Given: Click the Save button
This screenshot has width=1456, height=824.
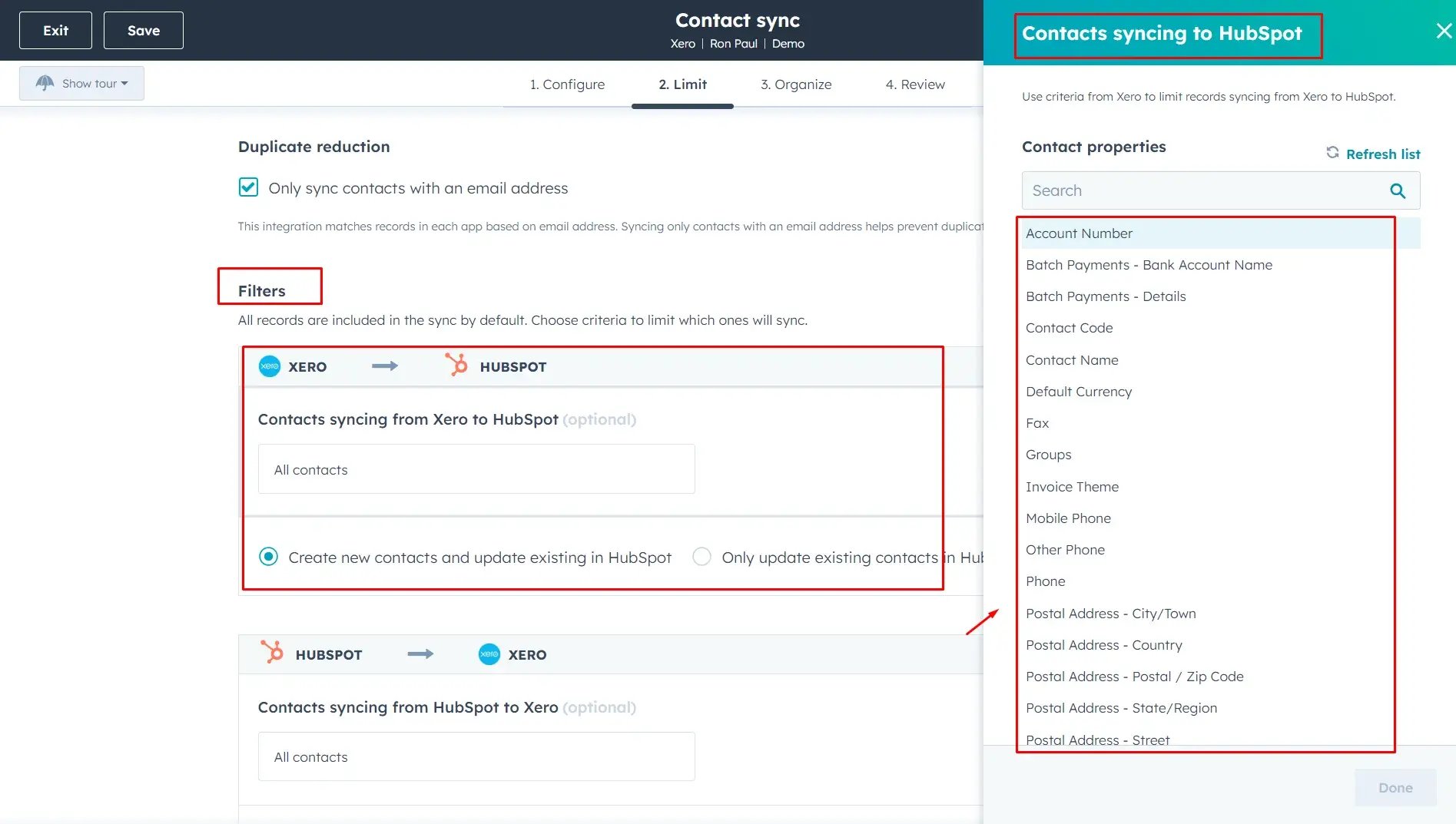Looking at the screenshot, I should [143, 30].
